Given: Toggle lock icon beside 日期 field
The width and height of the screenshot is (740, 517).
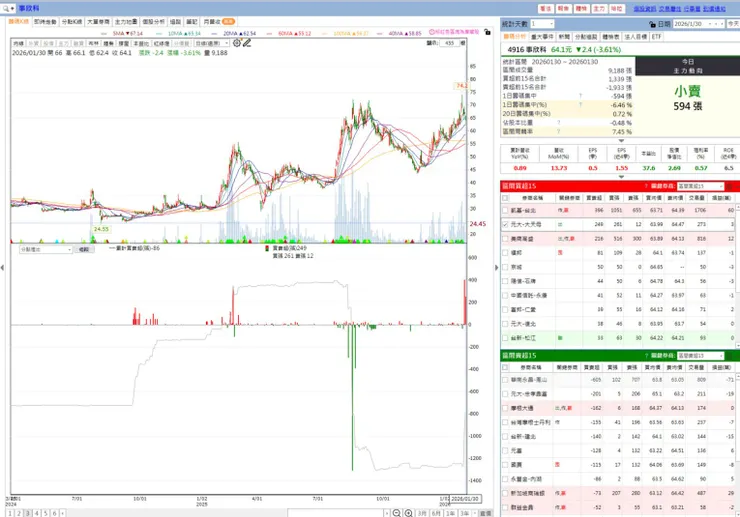Looking at the screenshot, I should point(652,24).
